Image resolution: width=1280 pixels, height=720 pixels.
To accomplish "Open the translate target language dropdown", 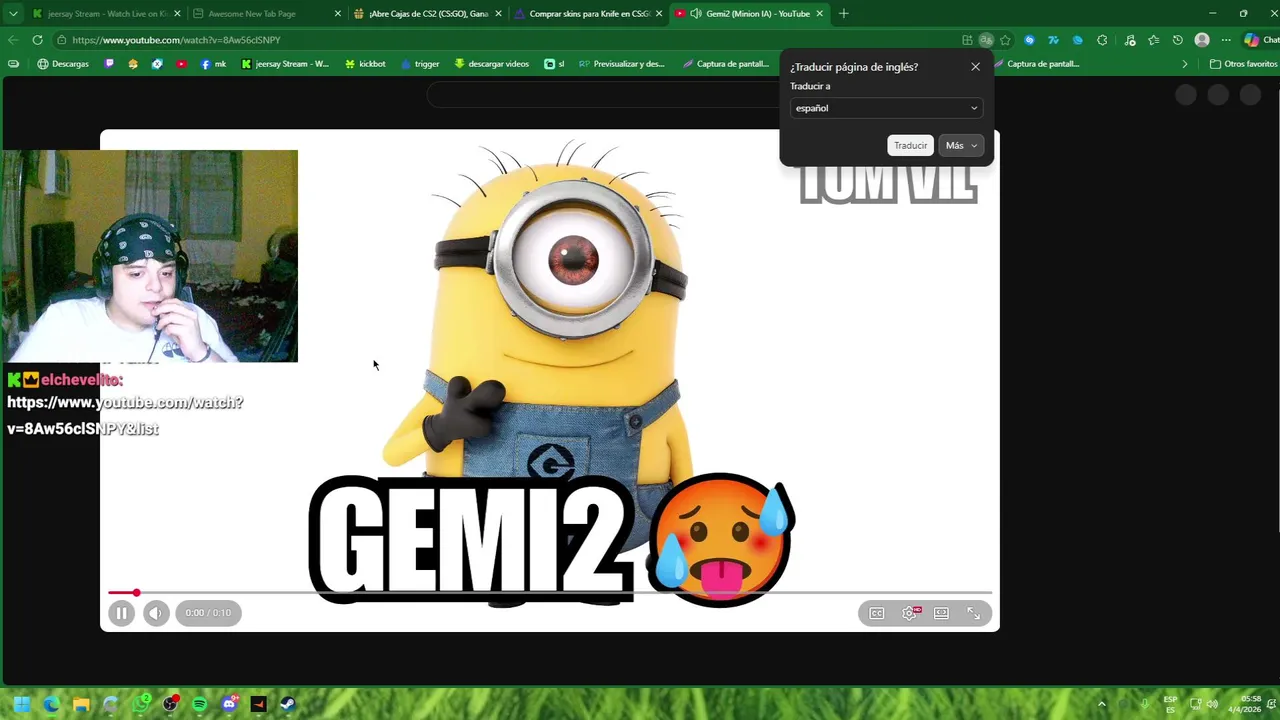I will pyautogui.click(x=886, y=108).
